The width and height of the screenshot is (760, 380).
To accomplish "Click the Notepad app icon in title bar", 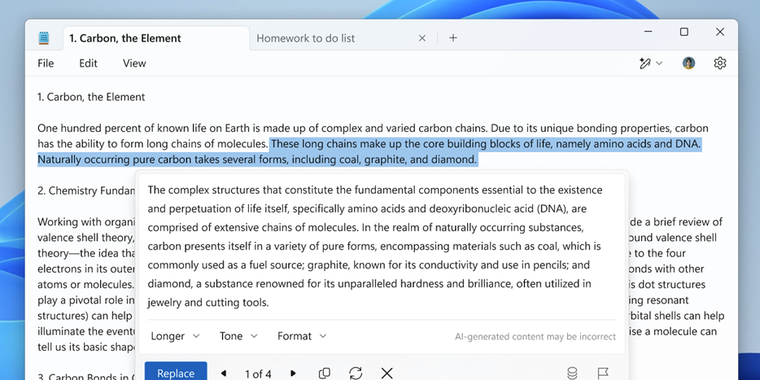I will click(x=44, y=38).
